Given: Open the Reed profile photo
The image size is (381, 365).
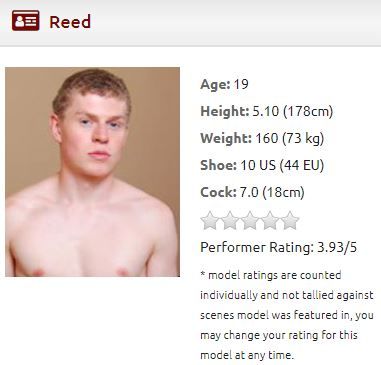Looking at the screenshot, I should (x=92, y=172).
